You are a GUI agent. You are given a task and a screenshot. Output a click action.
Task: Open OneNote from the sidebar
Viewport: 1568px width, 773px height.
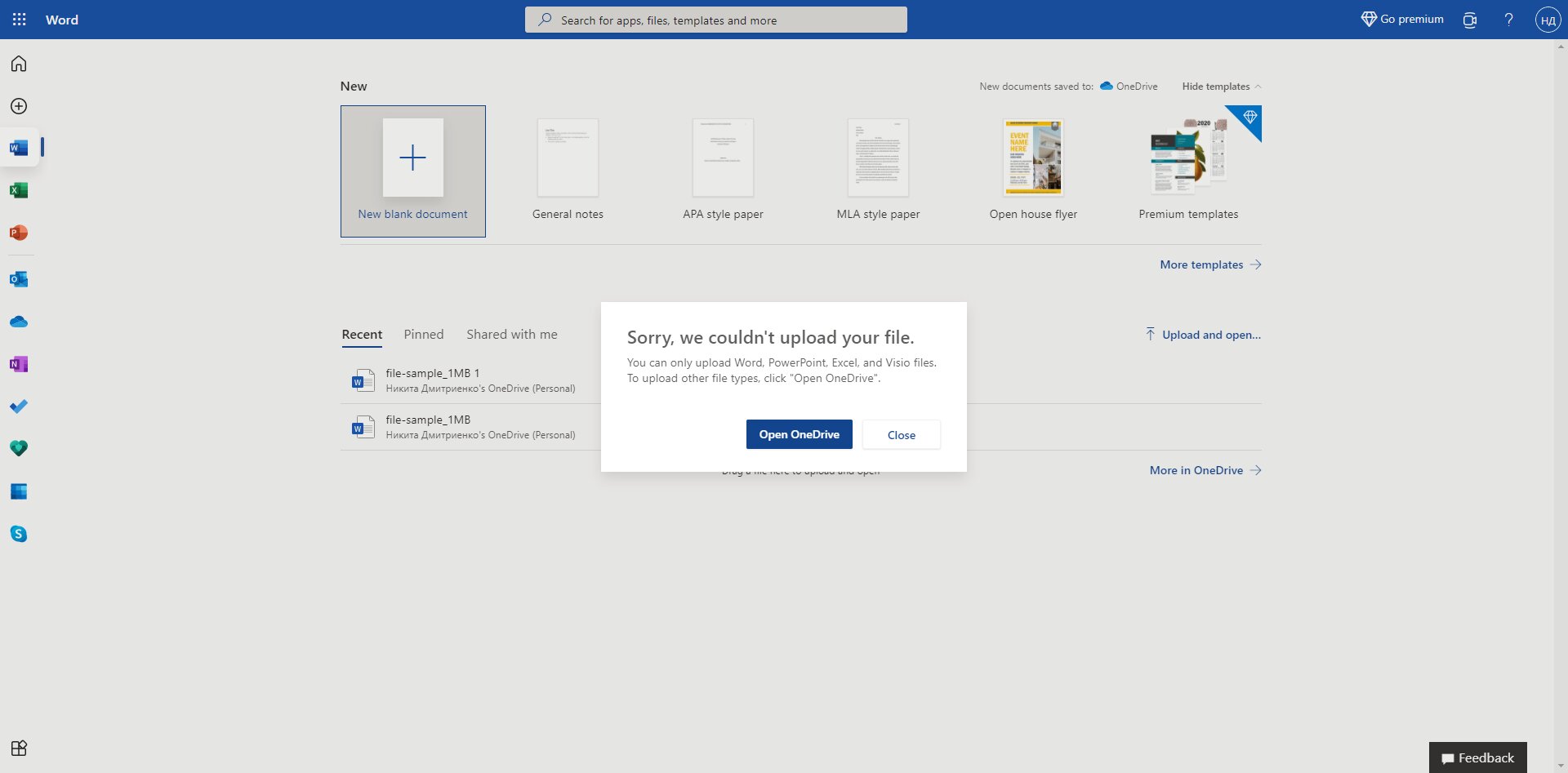(x=19, y=364)
